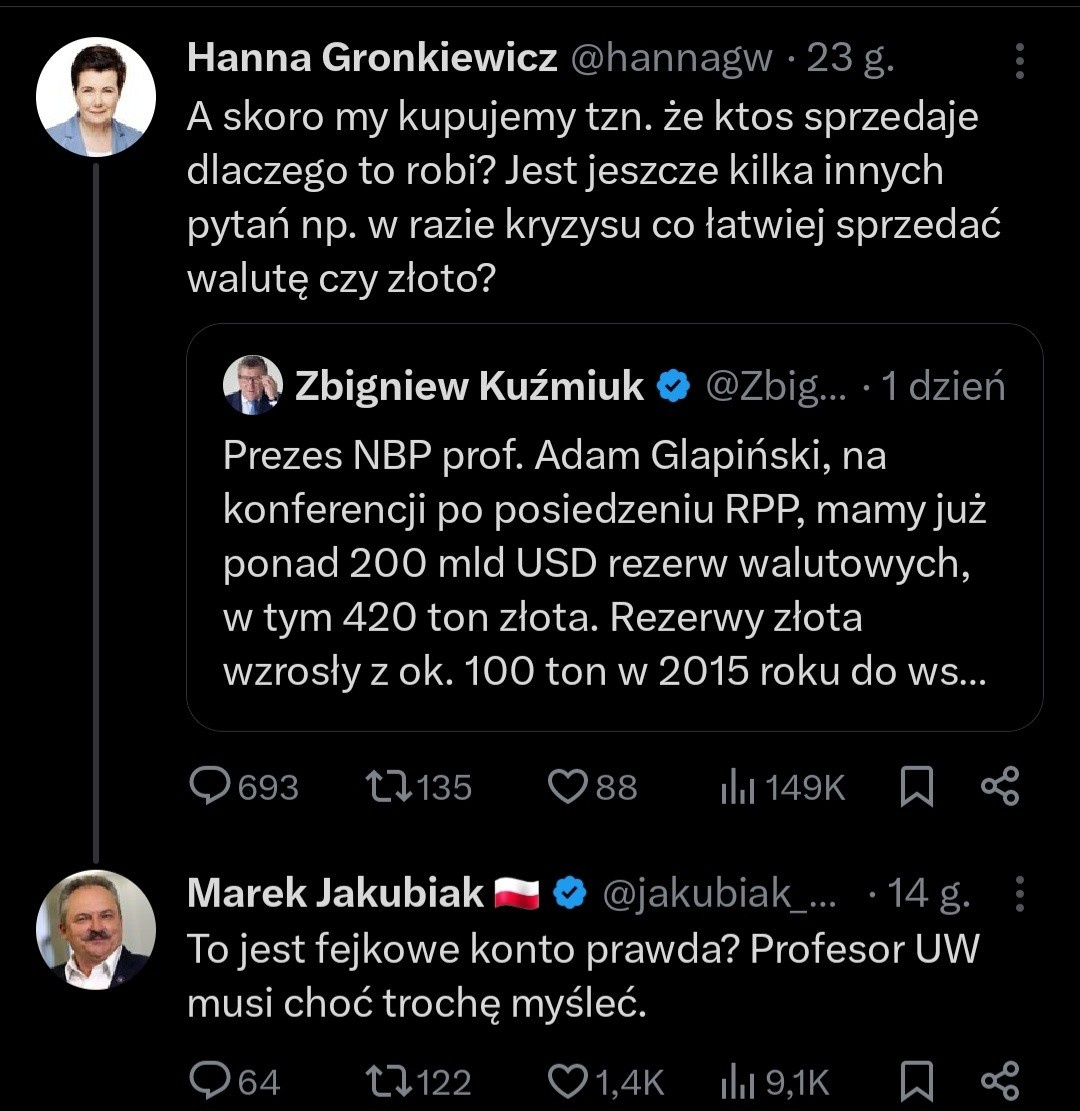Open Zbigniew Kuźmiuk's small avatar in quote
Image resolution: width=1080 pixels, height=1111 pixels.
click(252, 385)
